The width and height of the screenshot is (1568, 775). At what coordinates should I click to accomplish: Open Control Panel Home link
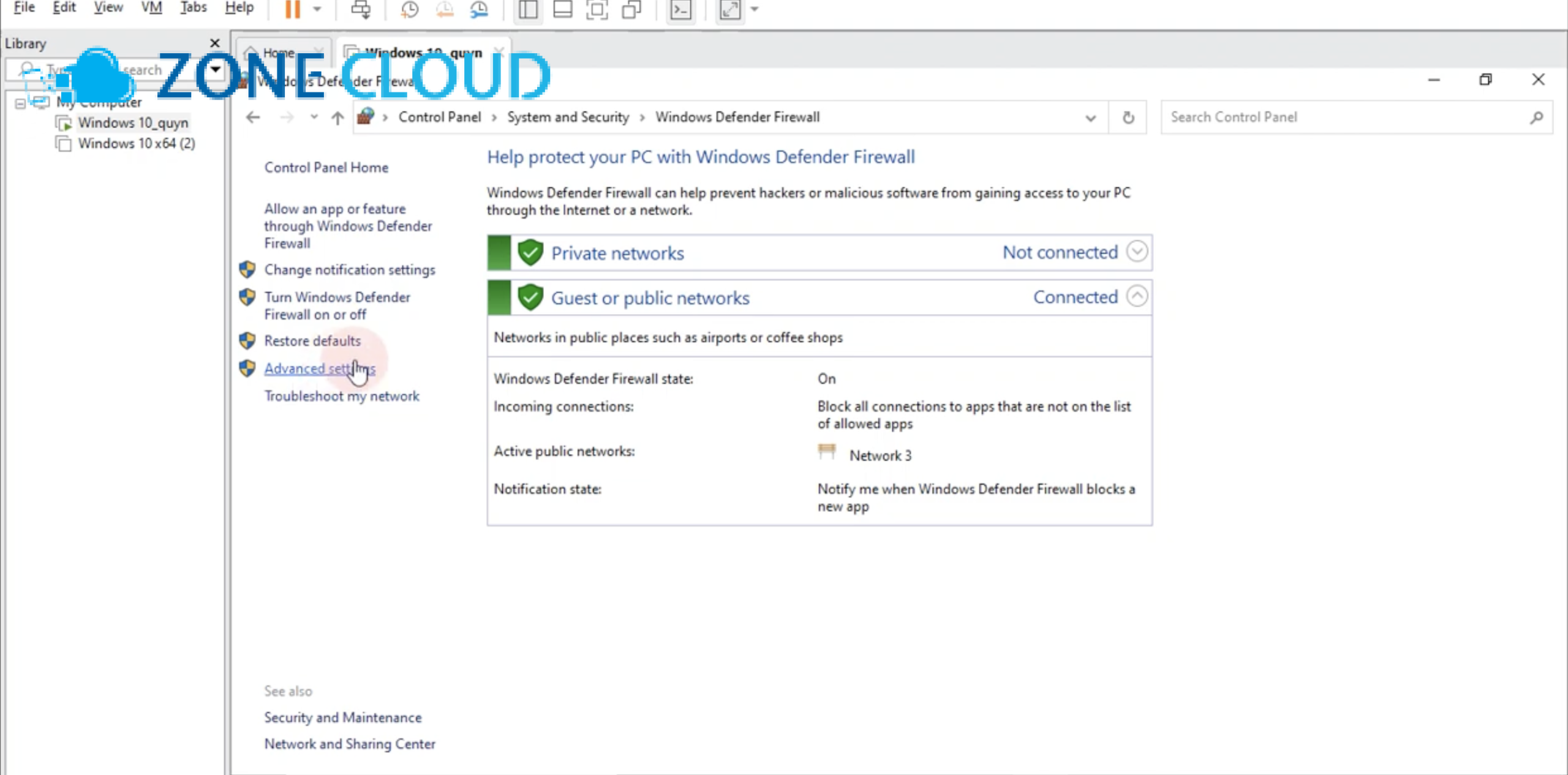click(x=326, y=168)
